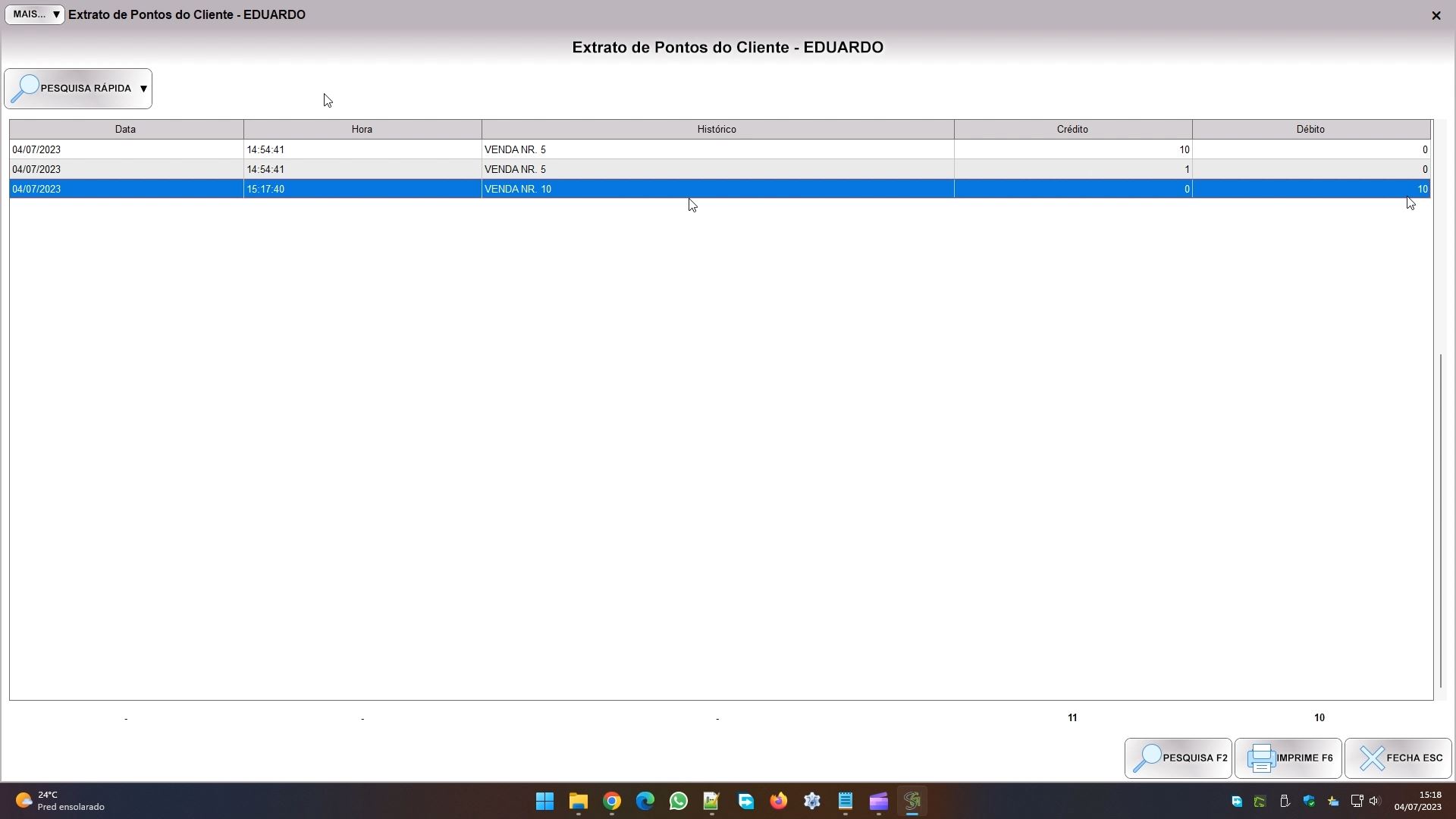Screen dimensions: 1456x819
Task: Click the Crédito column header
Action: coord(1073,130)
